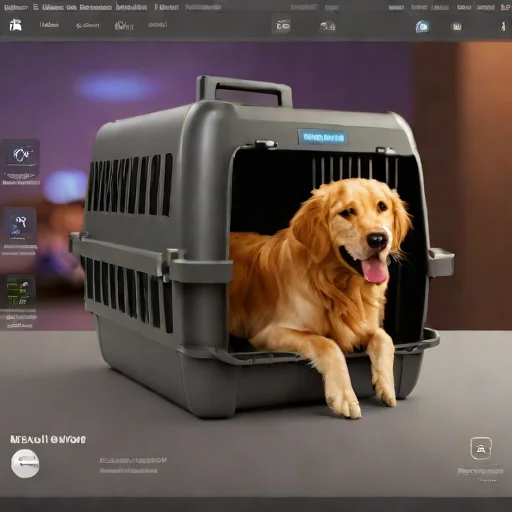Click the narrow vertical icon at the toolbar's far right

[x=503, y=26]
